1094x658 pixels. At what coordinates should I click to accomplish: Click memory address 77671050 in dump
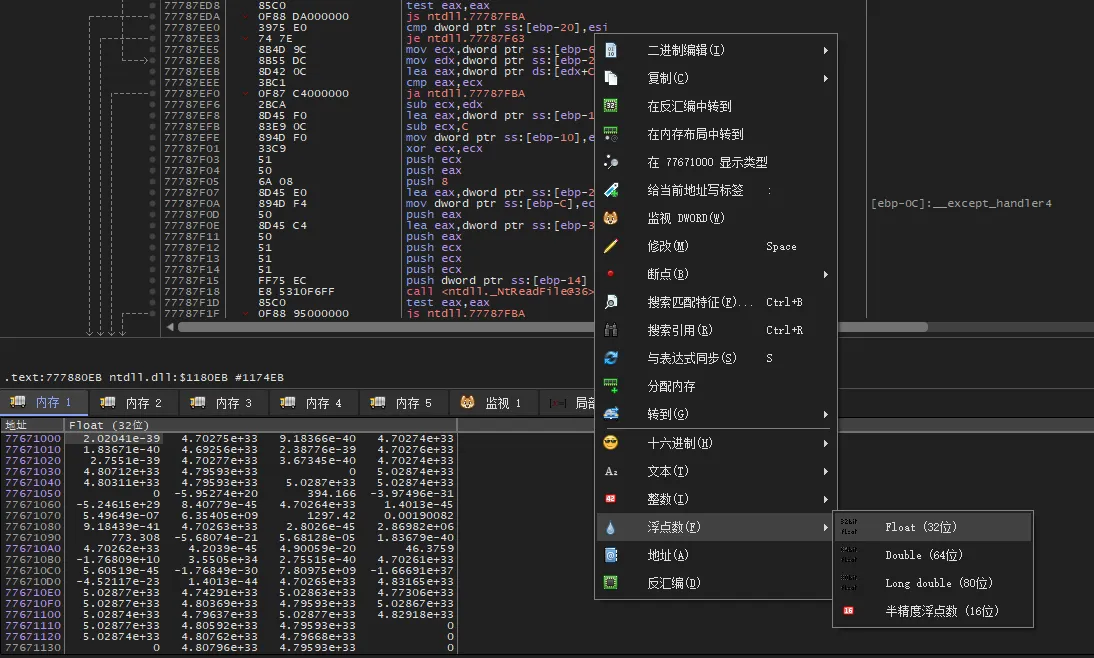click(x=33, y=493)
